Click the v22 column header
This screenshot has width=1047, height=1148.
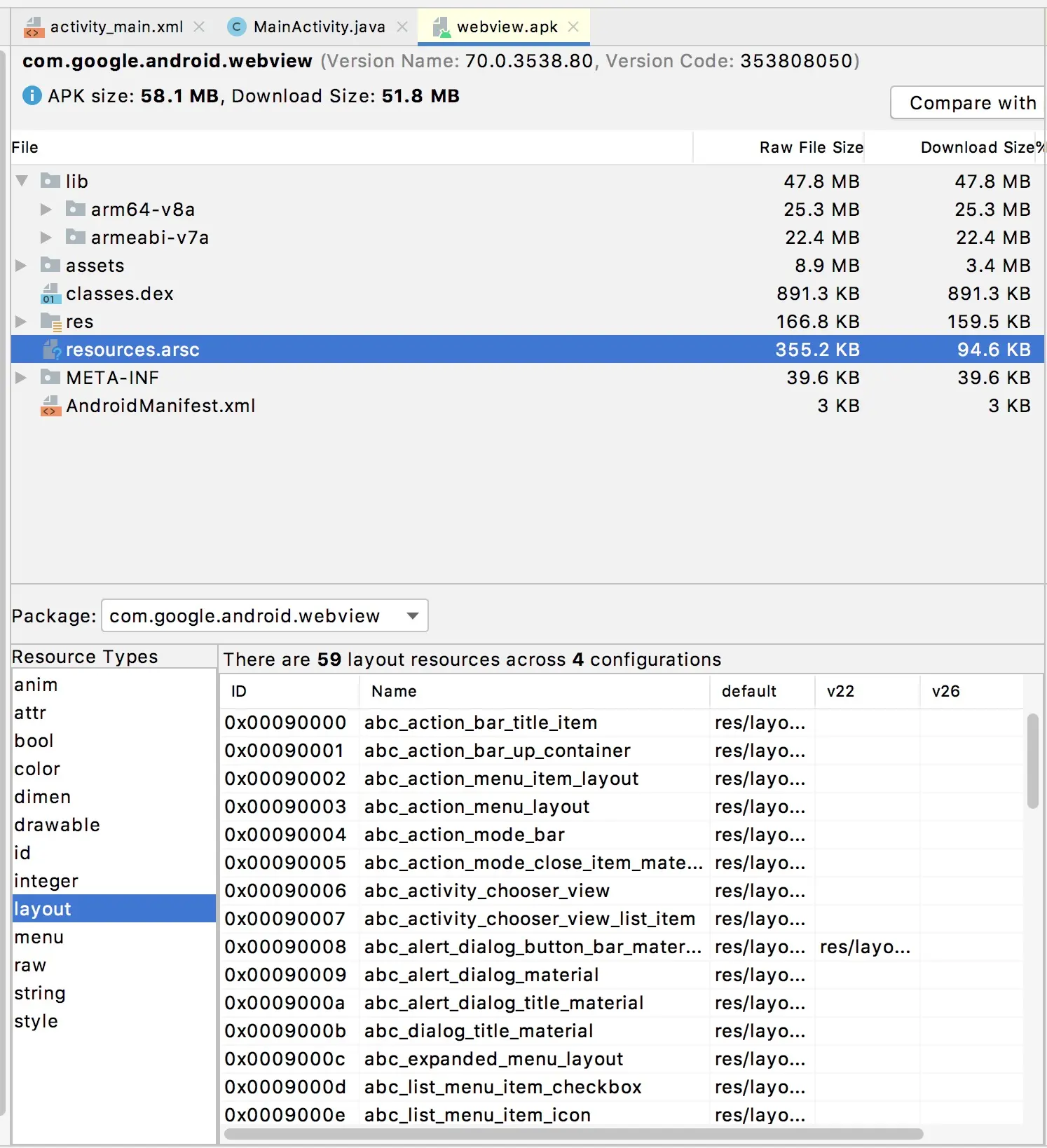(x=868, y=691)
